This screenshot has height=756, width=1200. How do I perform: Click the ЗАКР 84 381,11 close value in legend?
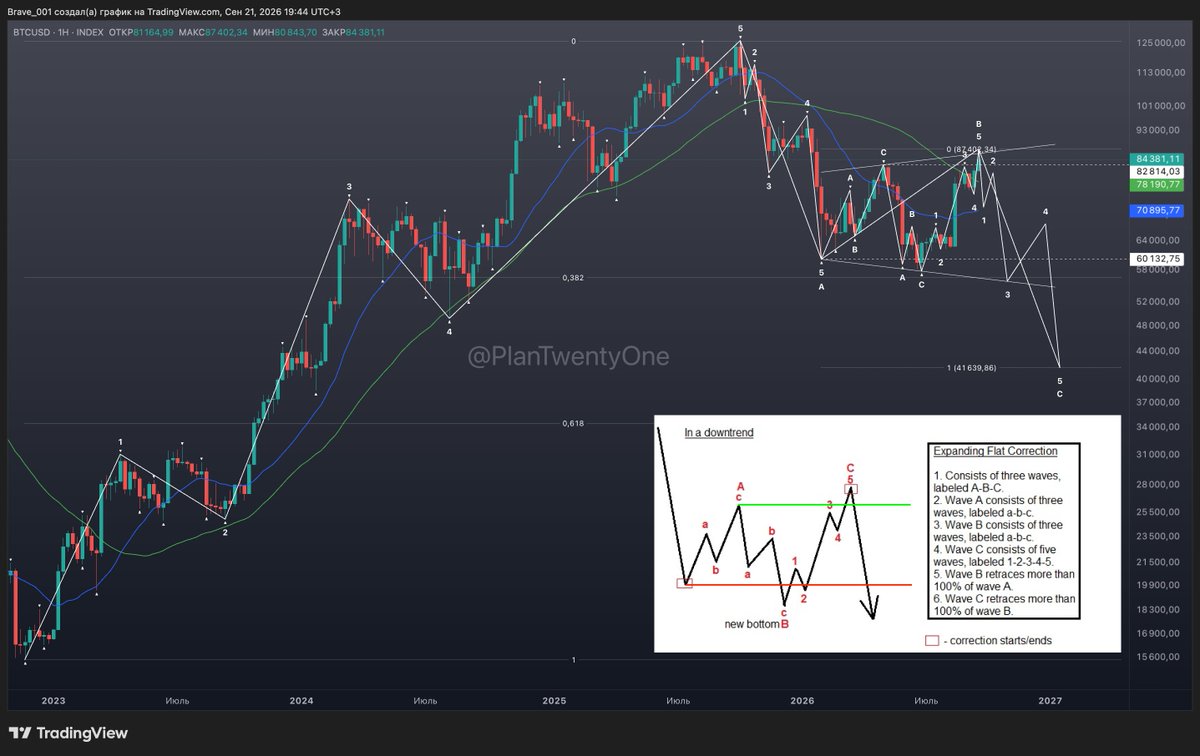[354, 32]
